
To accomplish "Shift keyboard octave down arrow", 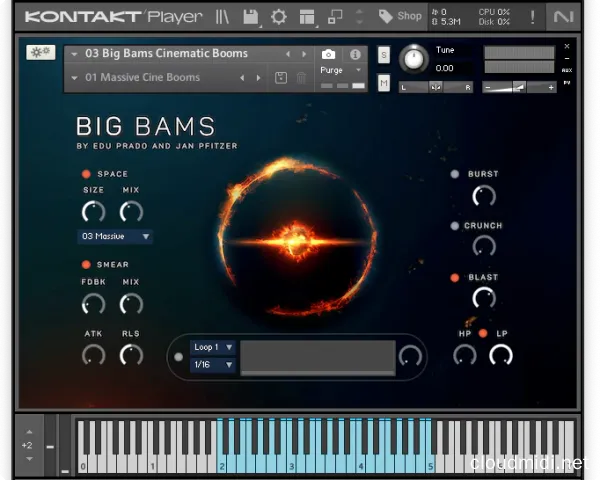I will point(29,459).
